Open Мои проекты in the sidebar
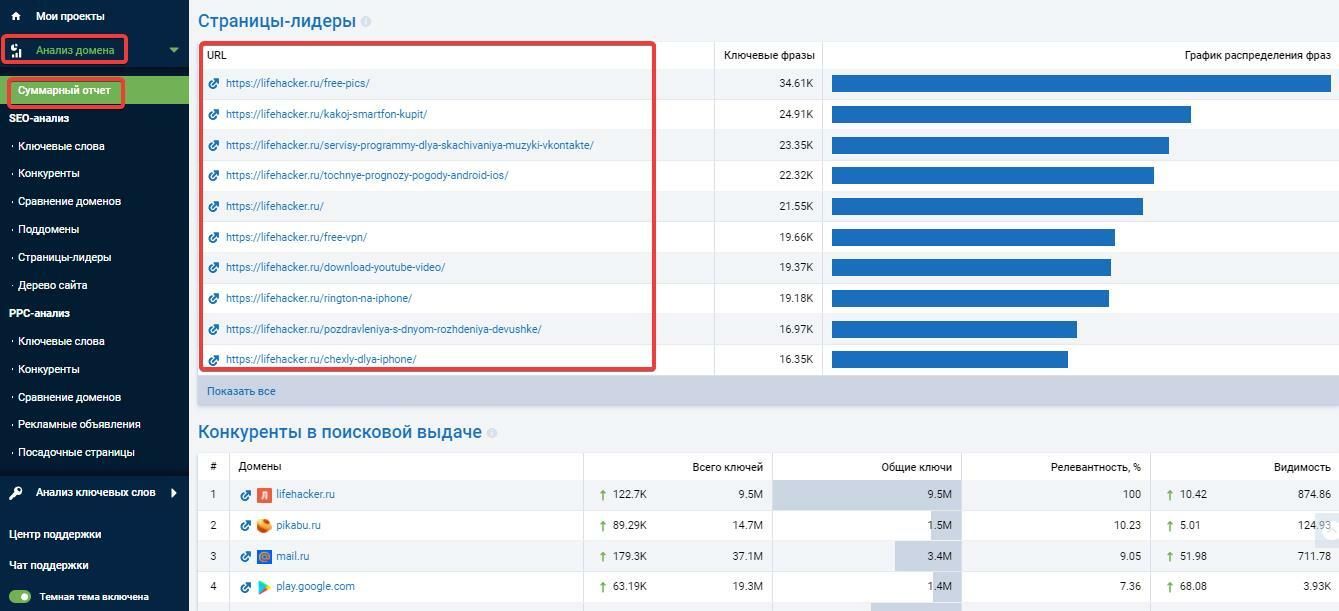 pos(70,16)
